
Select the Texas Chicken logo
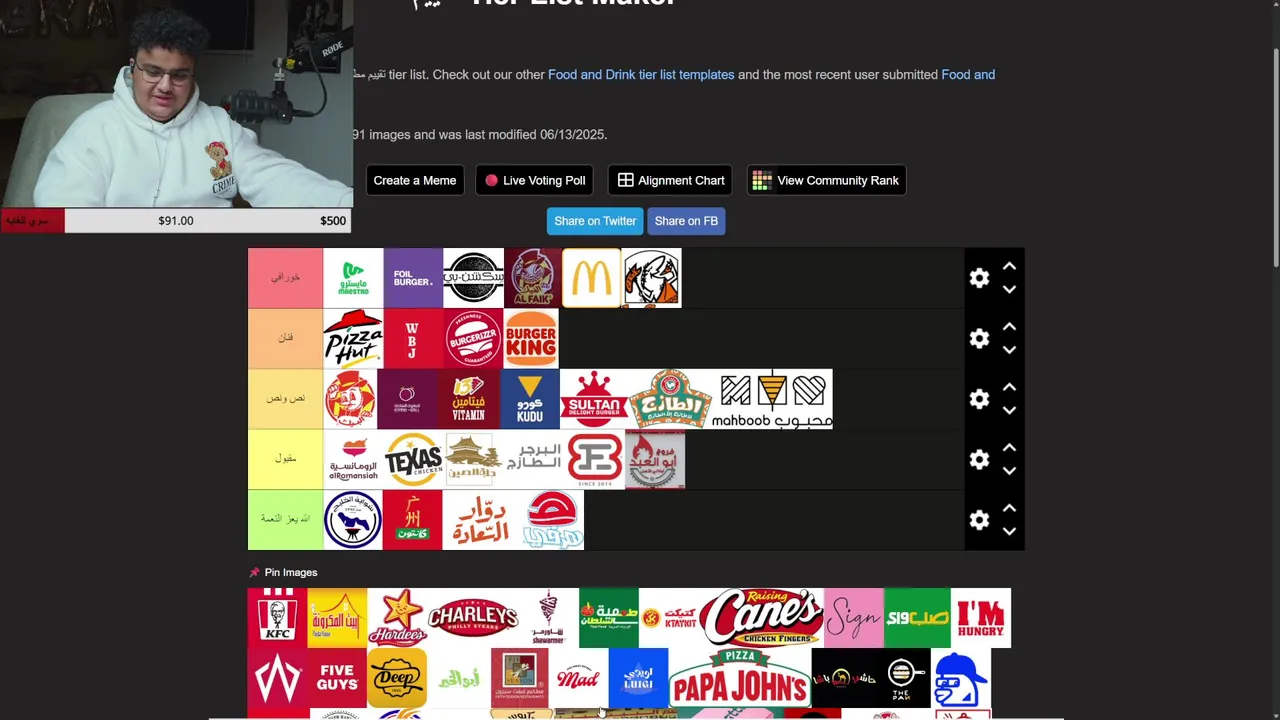pyautogui.click(x=413, y=459)
